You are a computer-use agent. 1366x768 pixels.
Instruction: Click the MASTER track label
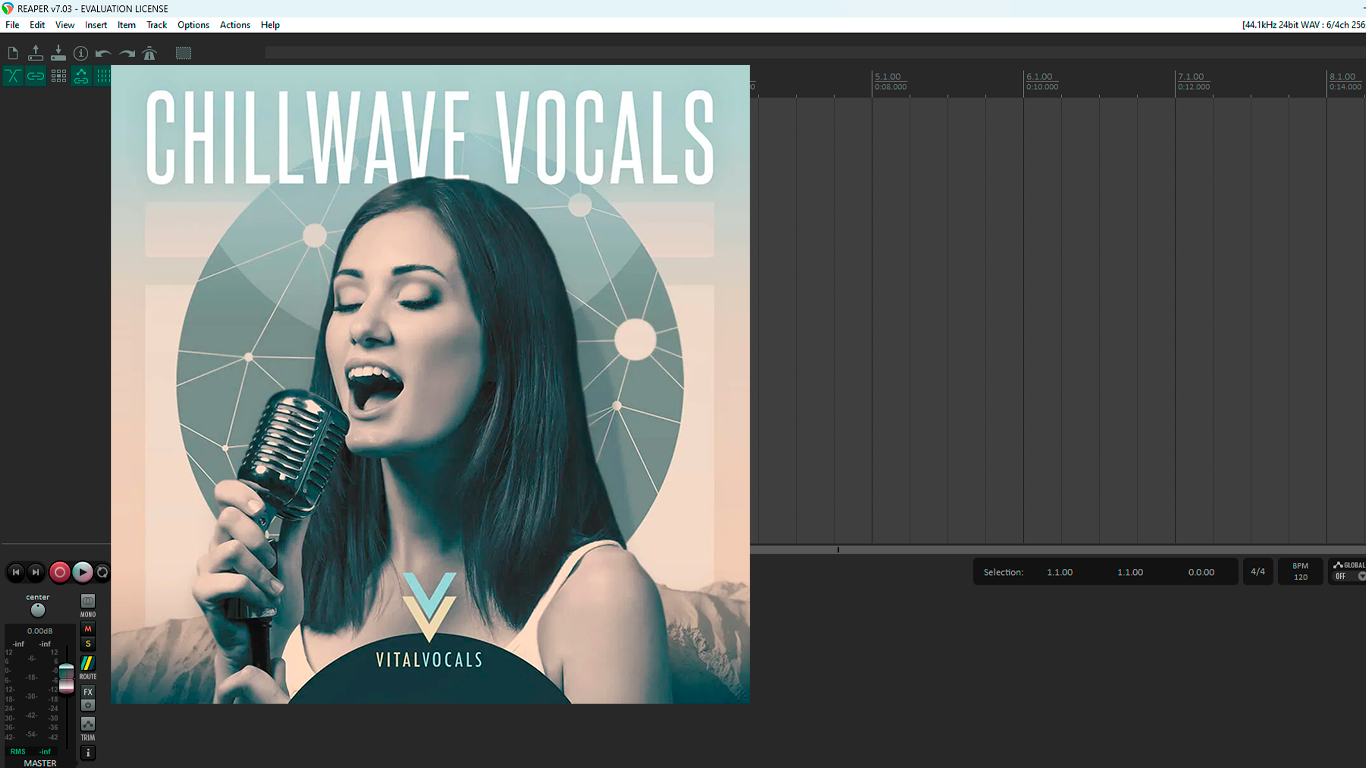pos(40,763)
